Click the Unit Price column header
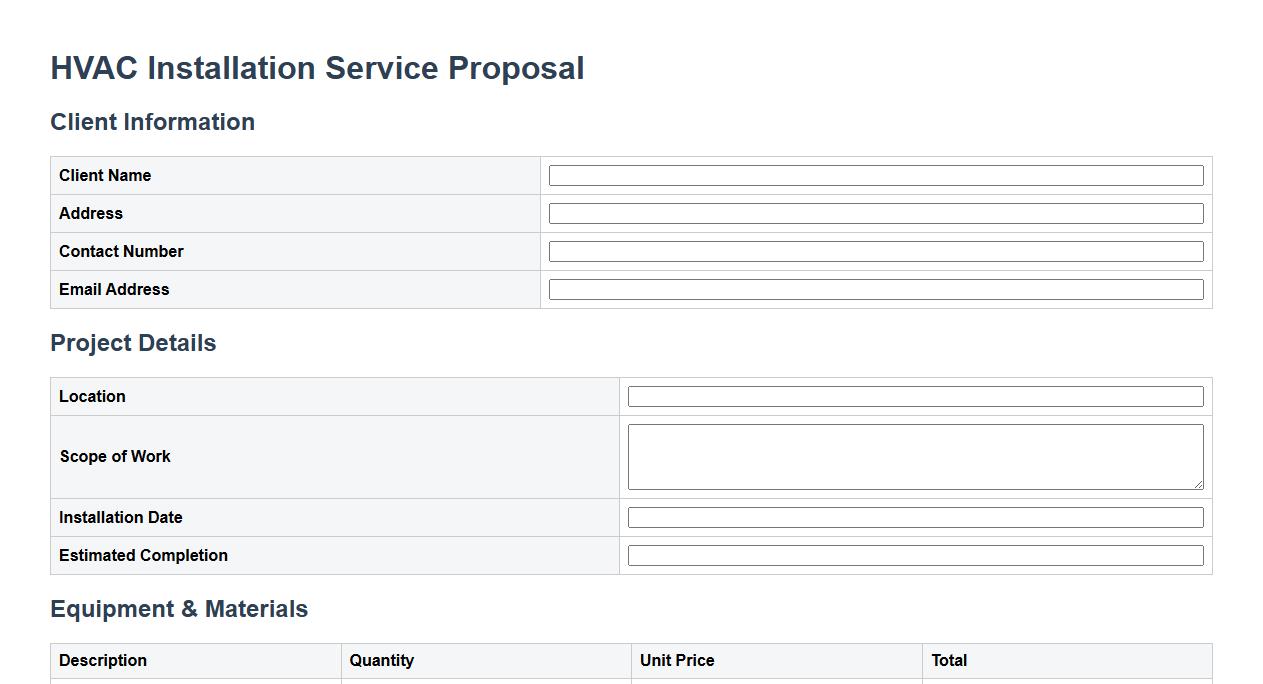1263x684 pixels. 676,660
